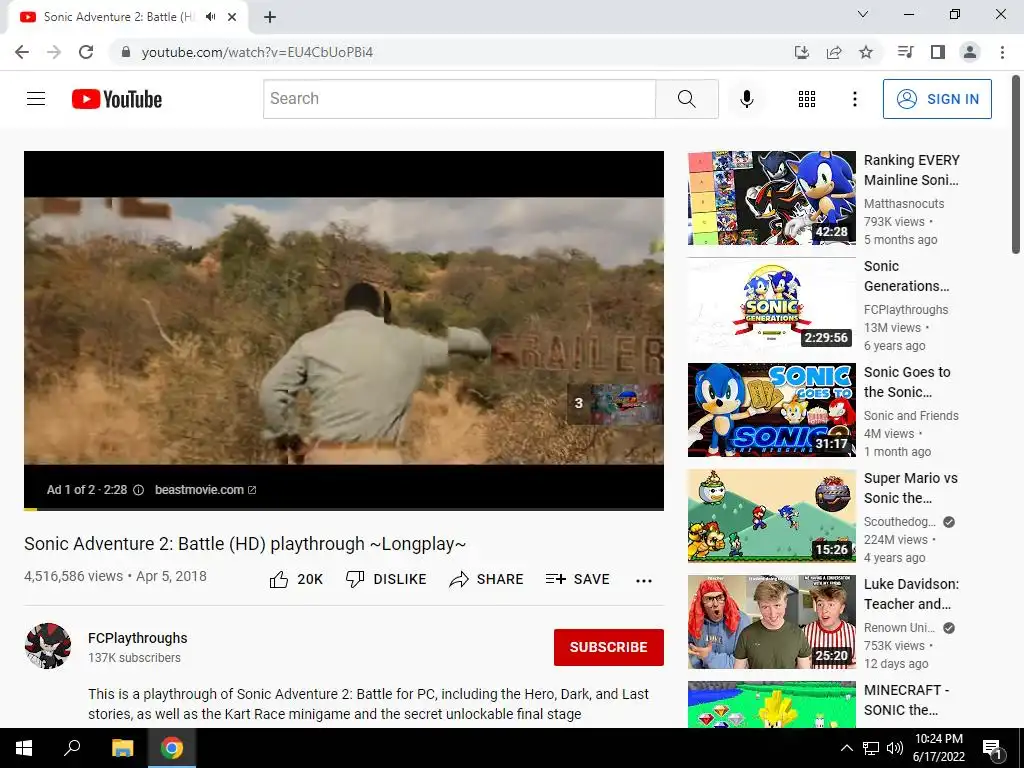This screenshot has height=768, width=1024.
Task: Click Chrome icon on taskbar
Action: (x=172, y=748)
